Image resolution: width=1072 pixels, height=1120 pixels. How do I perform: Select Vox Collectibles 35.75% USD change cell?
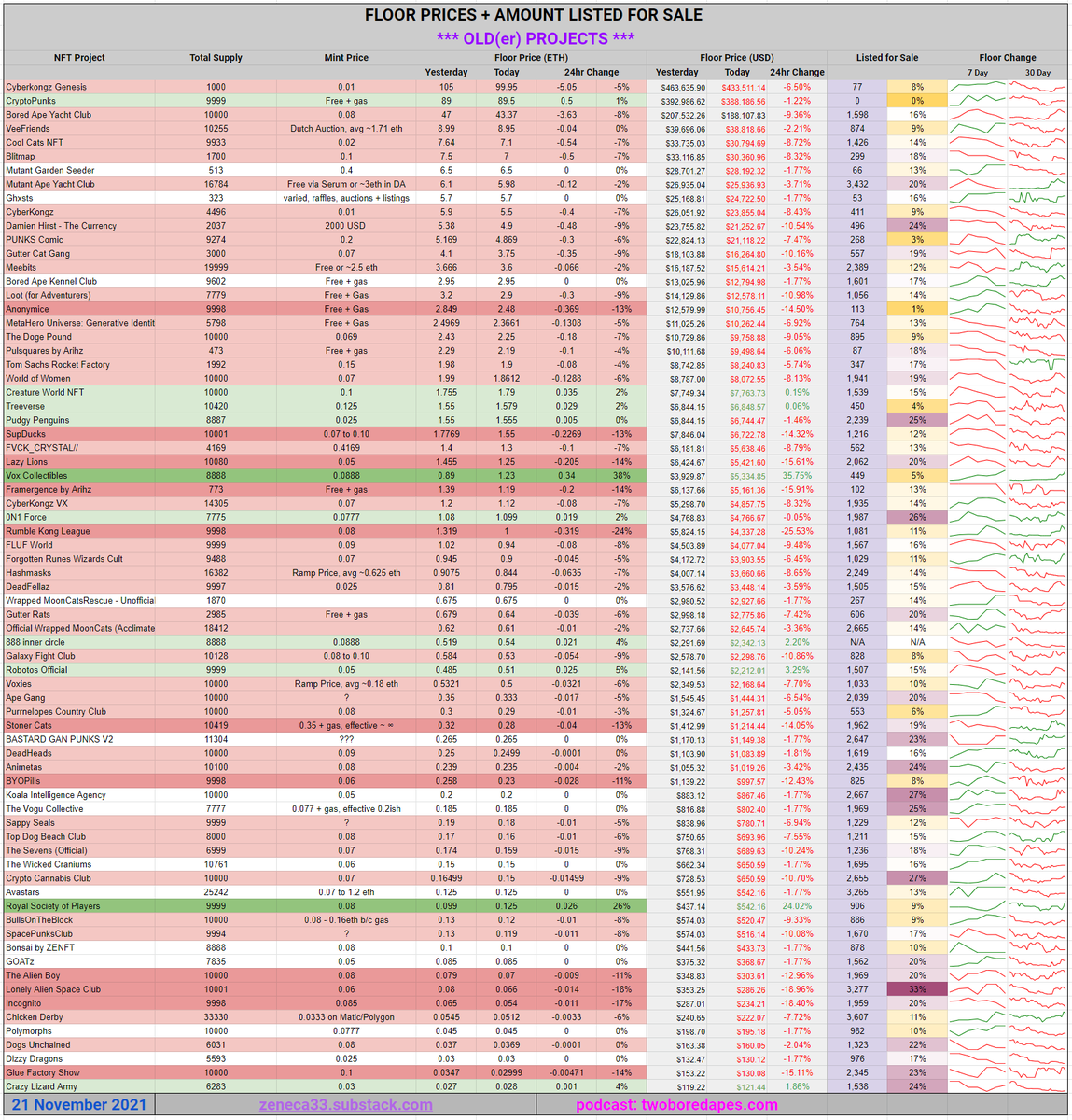(x=797, y=476)
